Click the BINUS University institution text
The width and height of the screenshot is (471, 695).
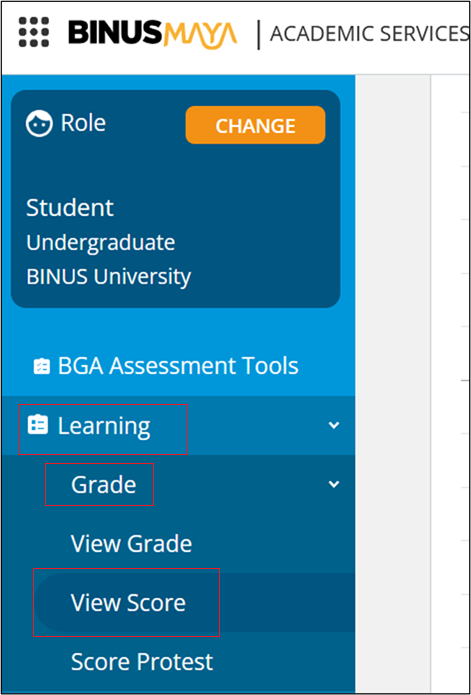[109, 277]
